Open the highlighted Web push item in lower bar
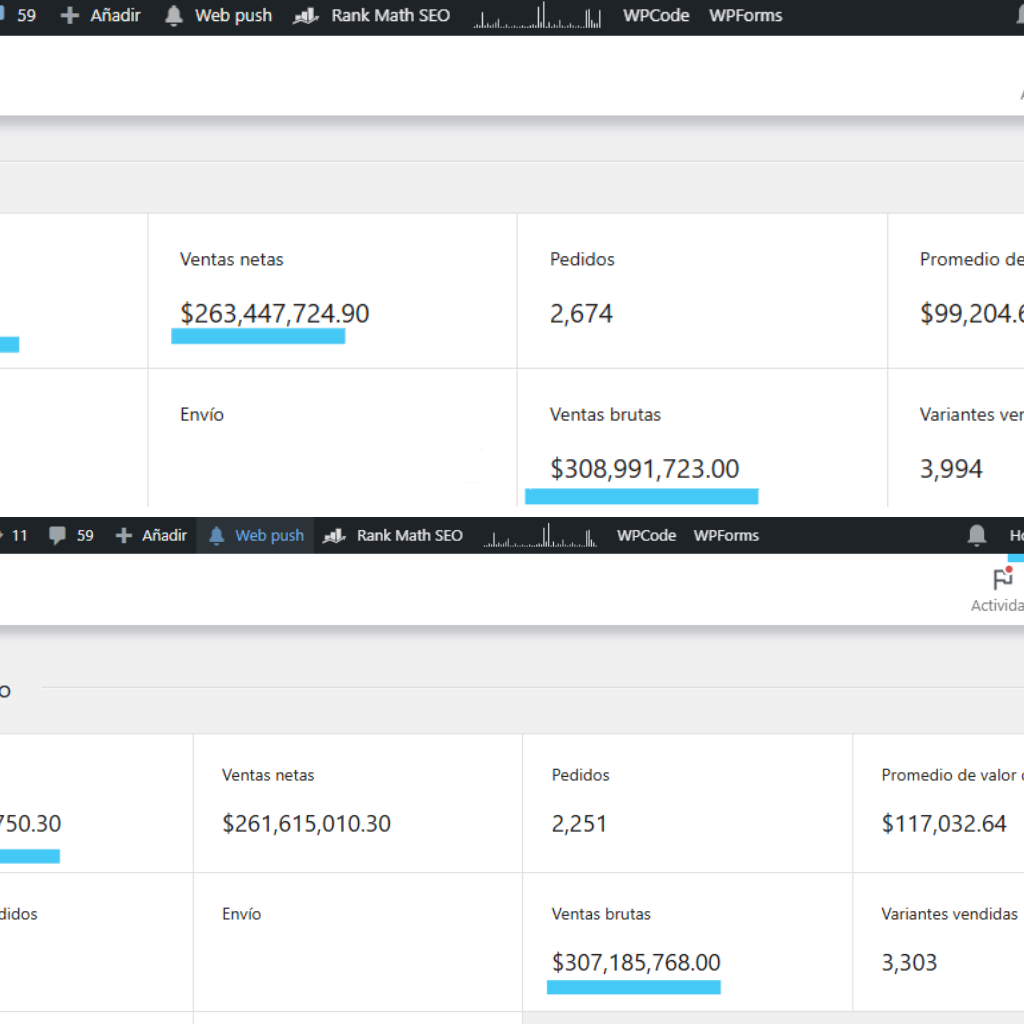The width and height of the screenshot is (1024, 1024). pyautogui.click(x=256, y=536)
